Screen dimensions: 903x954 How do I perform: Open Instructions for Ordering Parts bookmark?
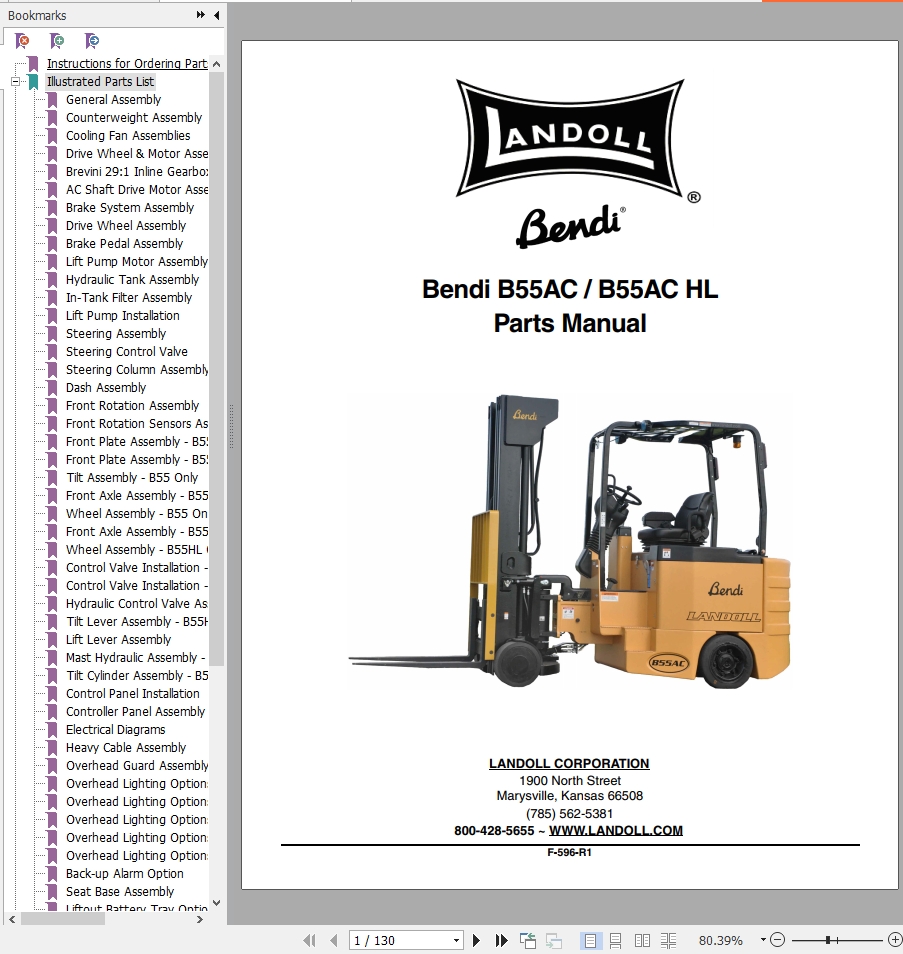tap(127, 63)
